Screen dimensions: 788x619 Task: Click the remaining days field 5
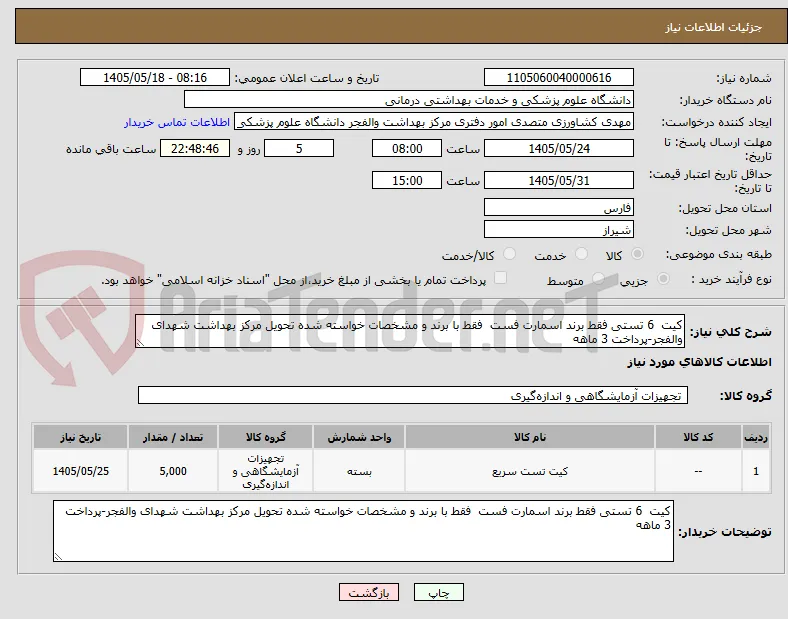point(299,148)
